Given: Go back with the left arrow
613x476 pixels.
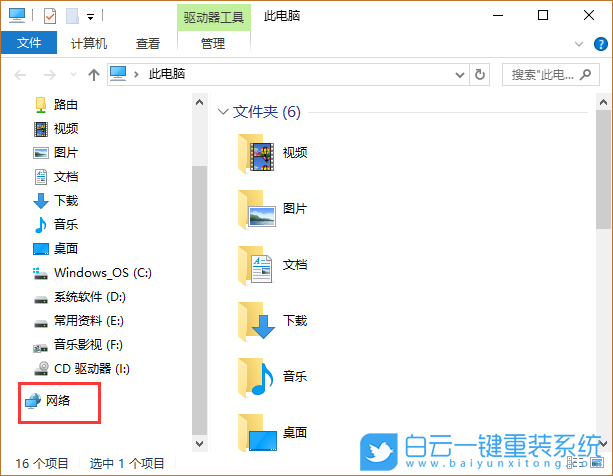Looking at the screenshot, I should [20, 75].
